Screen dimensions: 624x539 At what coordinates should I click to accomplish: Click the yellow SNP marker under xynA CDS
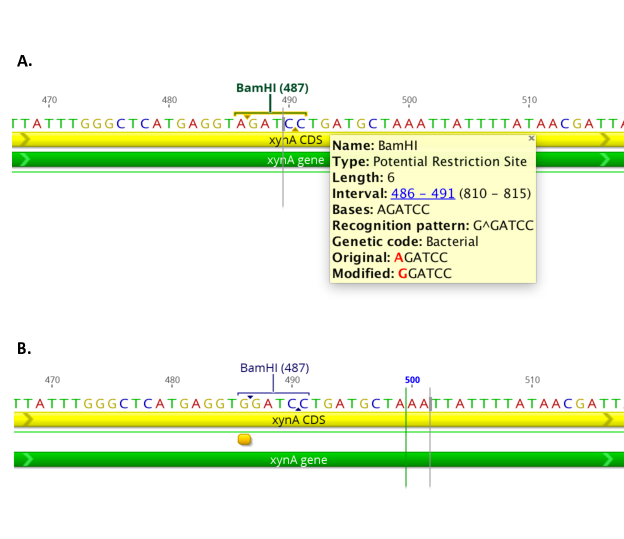point(244,439)
